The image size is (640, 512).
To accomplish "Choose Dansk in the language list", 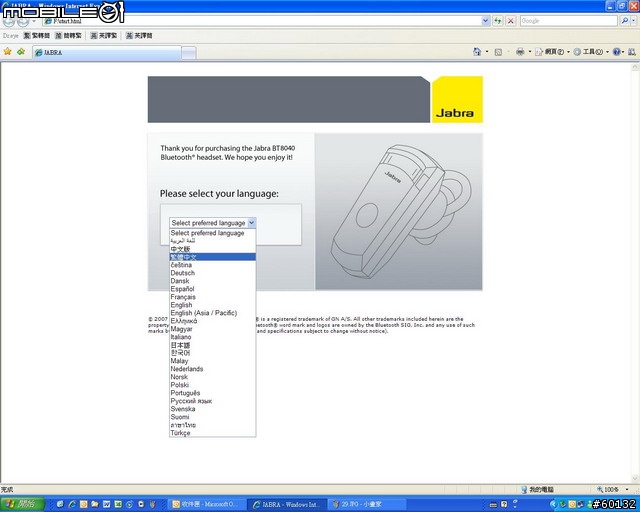I will click(x=213, y=281).
